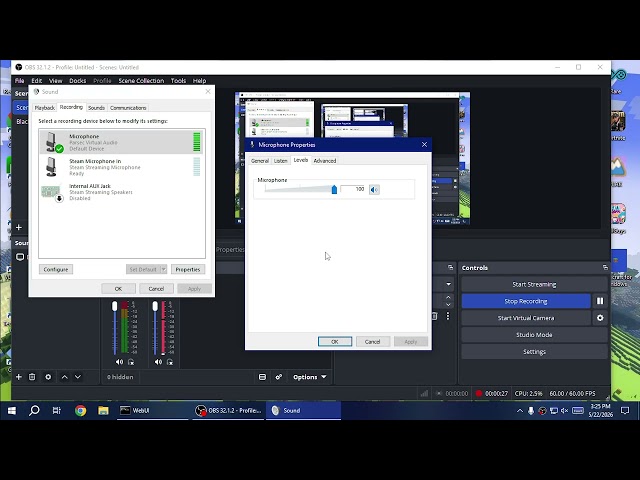Screen dimensions: 640x480
Task: Decrease transition duration with down stepper
Action: [x=449, y=304]
